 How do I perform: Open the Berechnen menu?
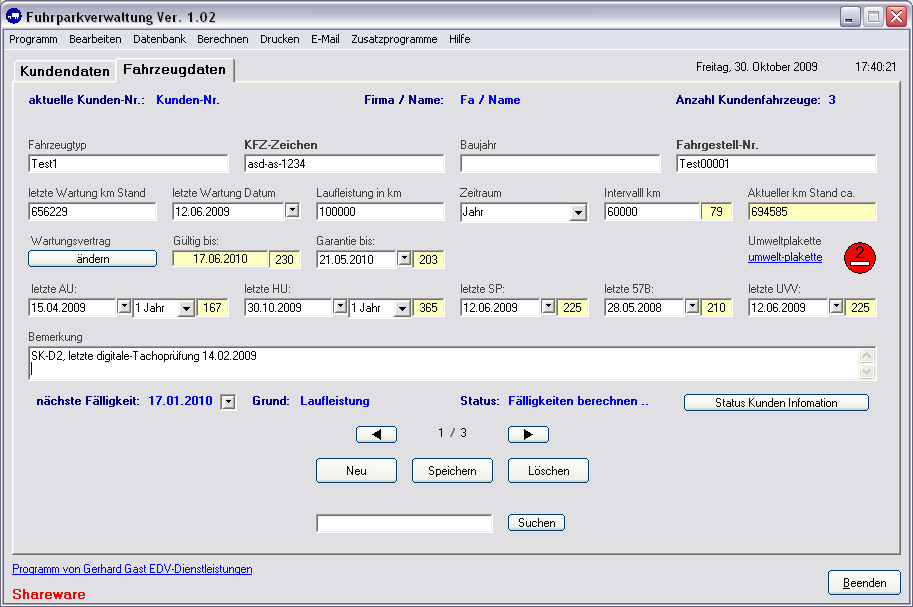[x=223, y=39]
